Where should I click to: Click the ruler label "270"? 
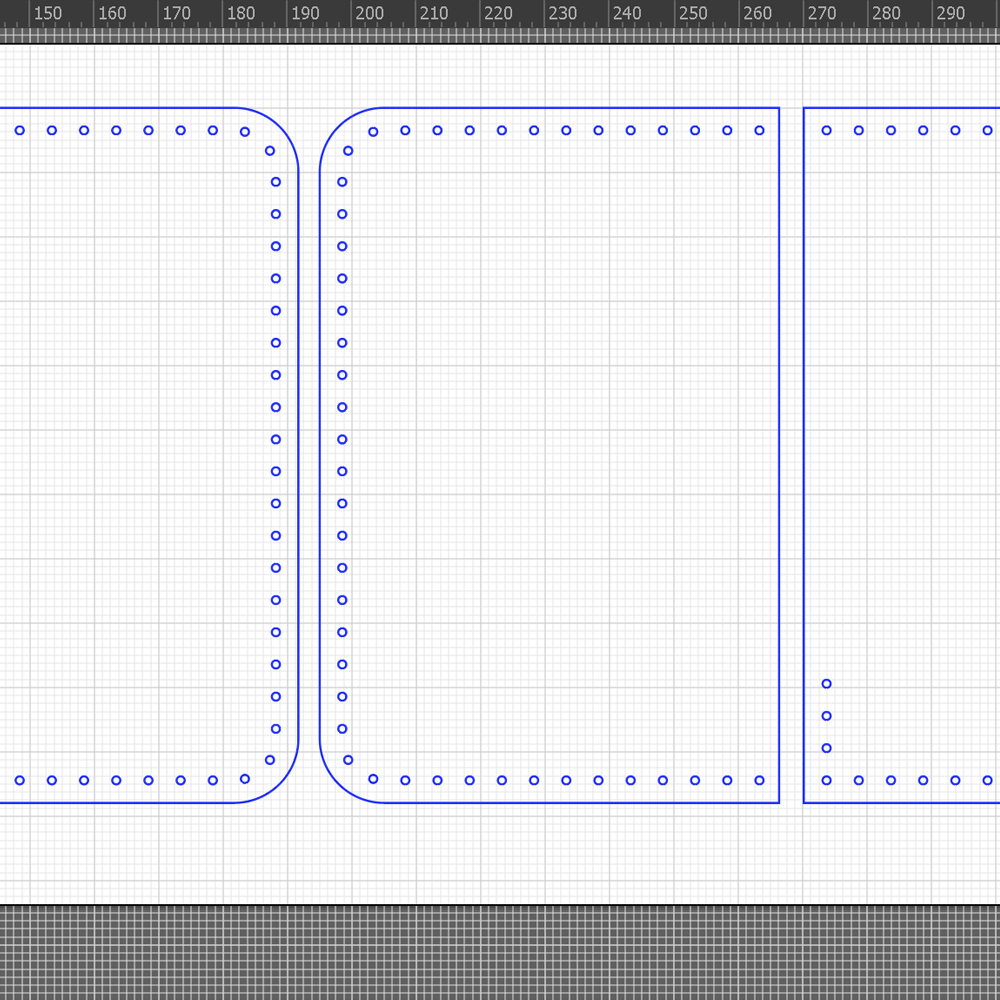[822, 13]
